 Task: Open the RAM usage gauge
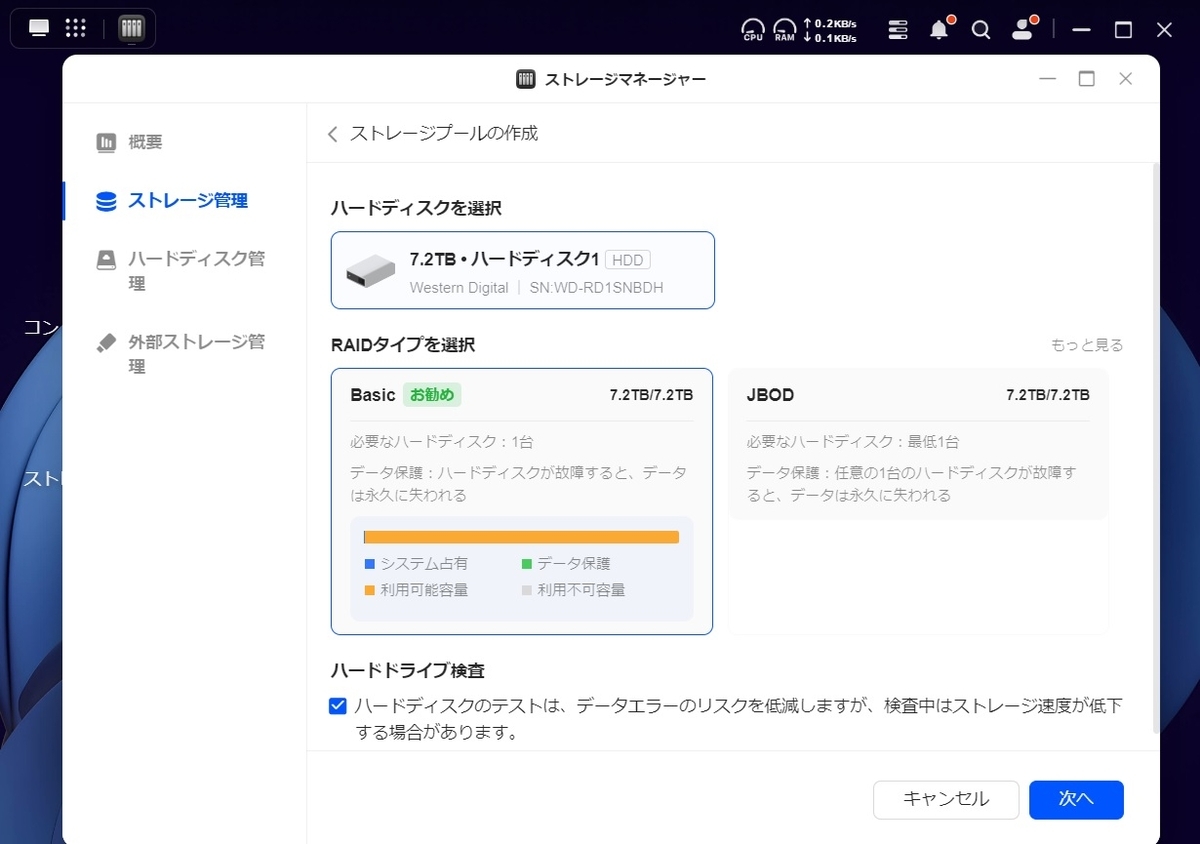coord(785,30)
